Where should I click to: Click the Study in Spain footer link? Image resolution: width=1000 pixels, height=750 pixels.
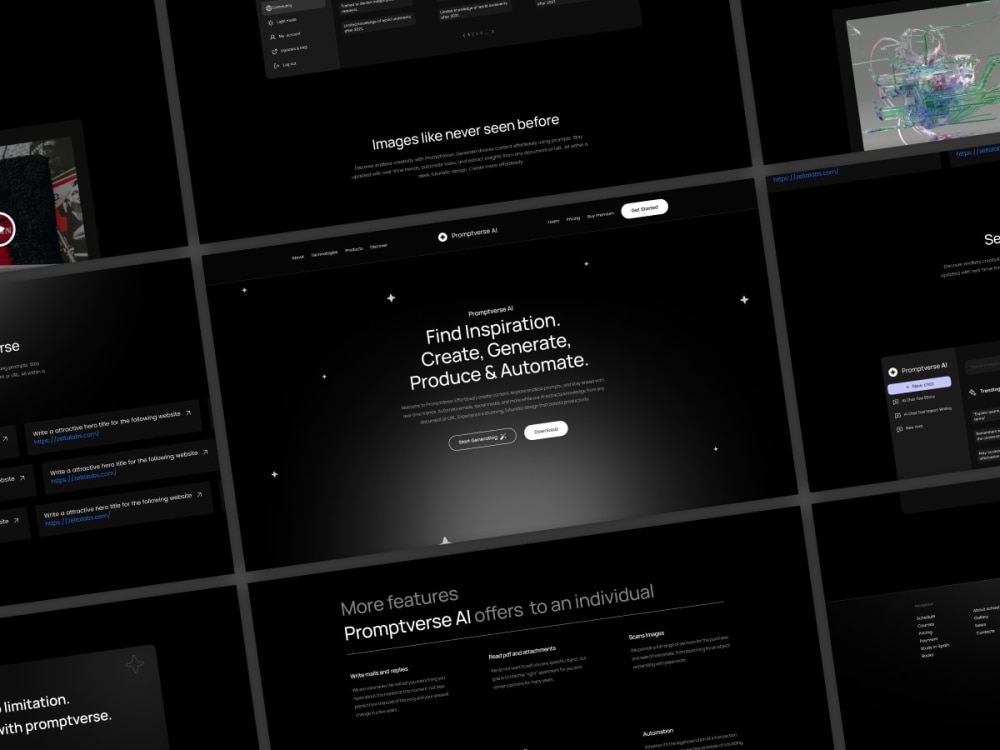(x=935, y=647)
